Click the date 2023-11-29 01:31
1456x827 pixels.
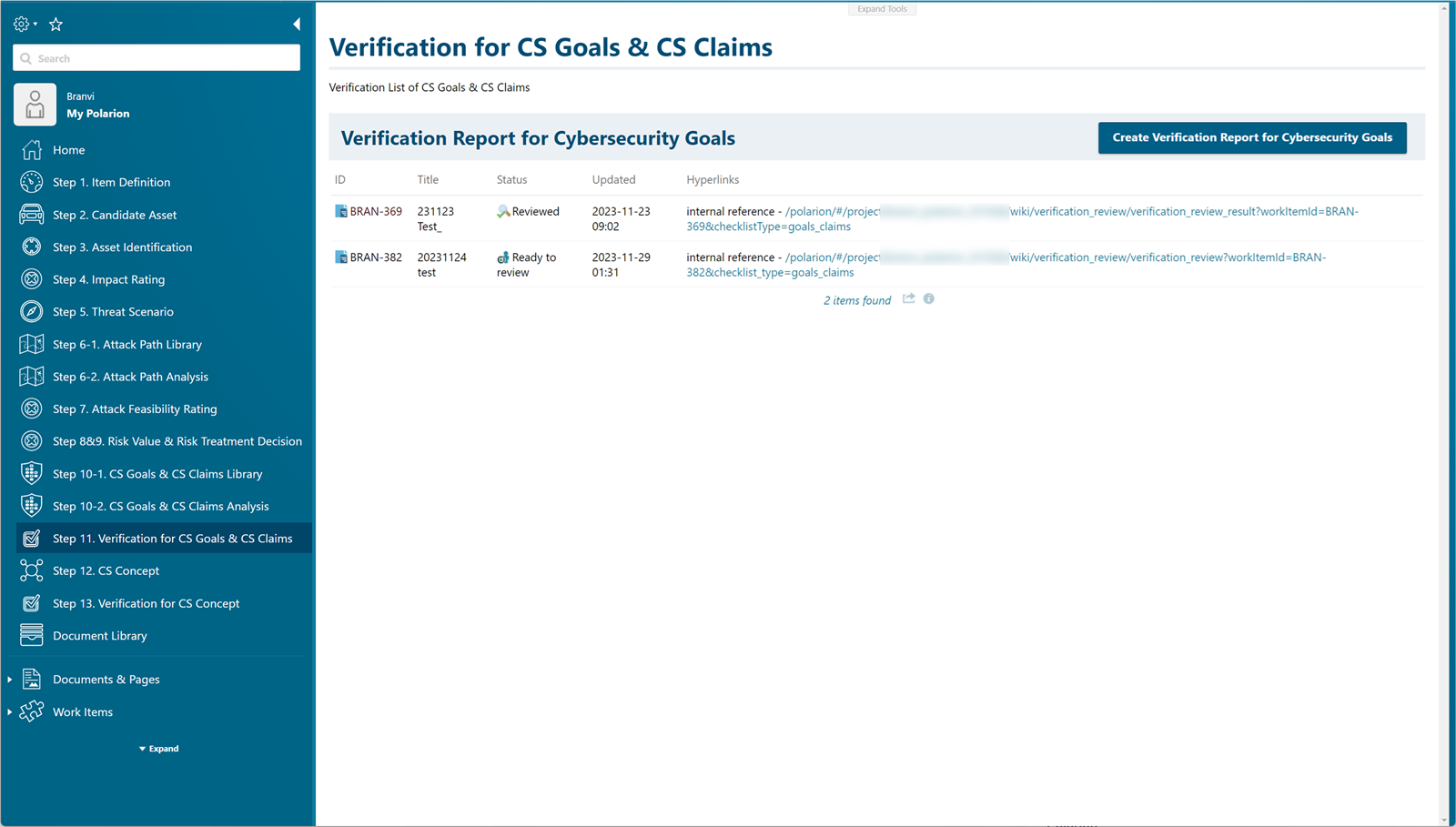622,265
